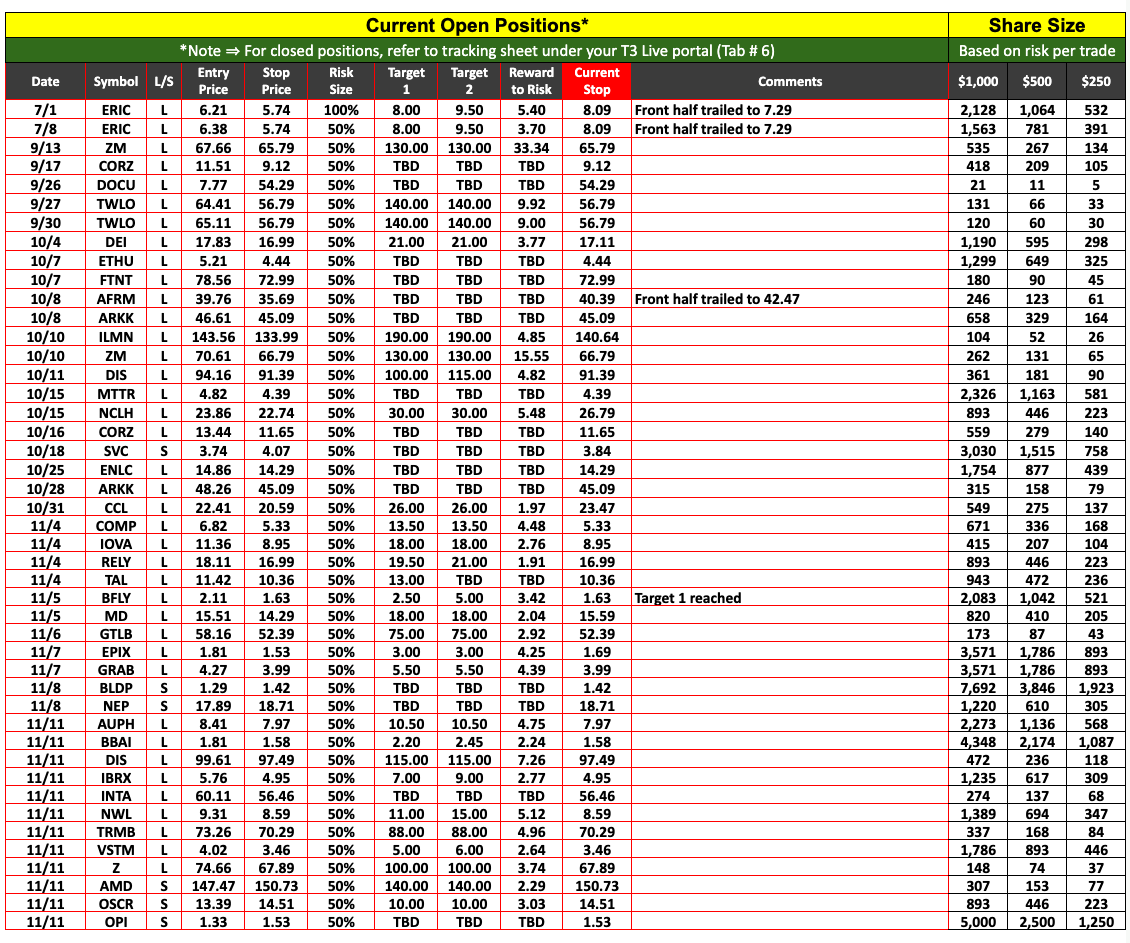Screen dimensions: 1130x943
Task: Select the 'Comments' column header
Action: pos(789,81)
